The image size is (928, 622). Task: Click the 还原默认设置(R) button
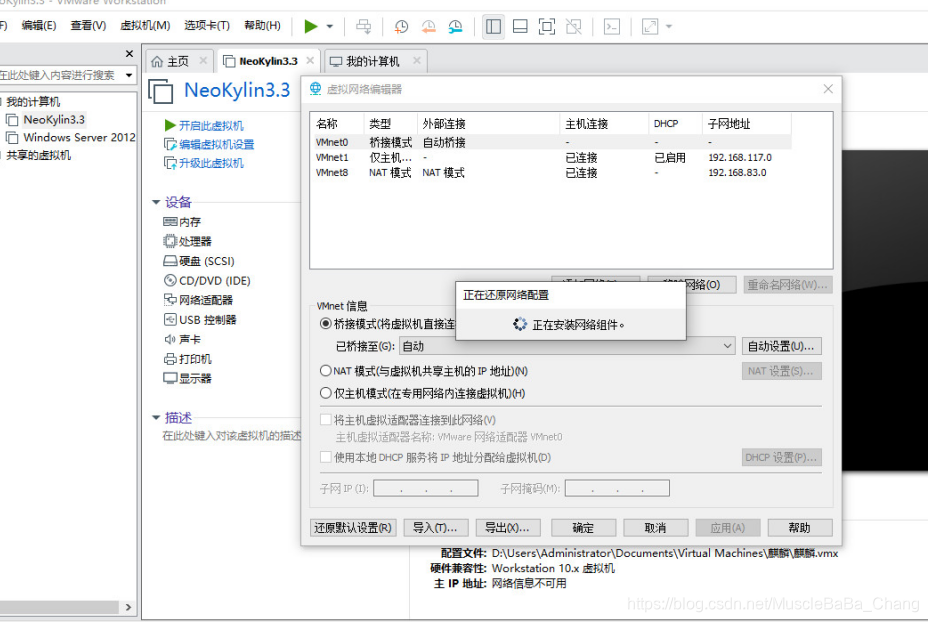click(353, 528)
